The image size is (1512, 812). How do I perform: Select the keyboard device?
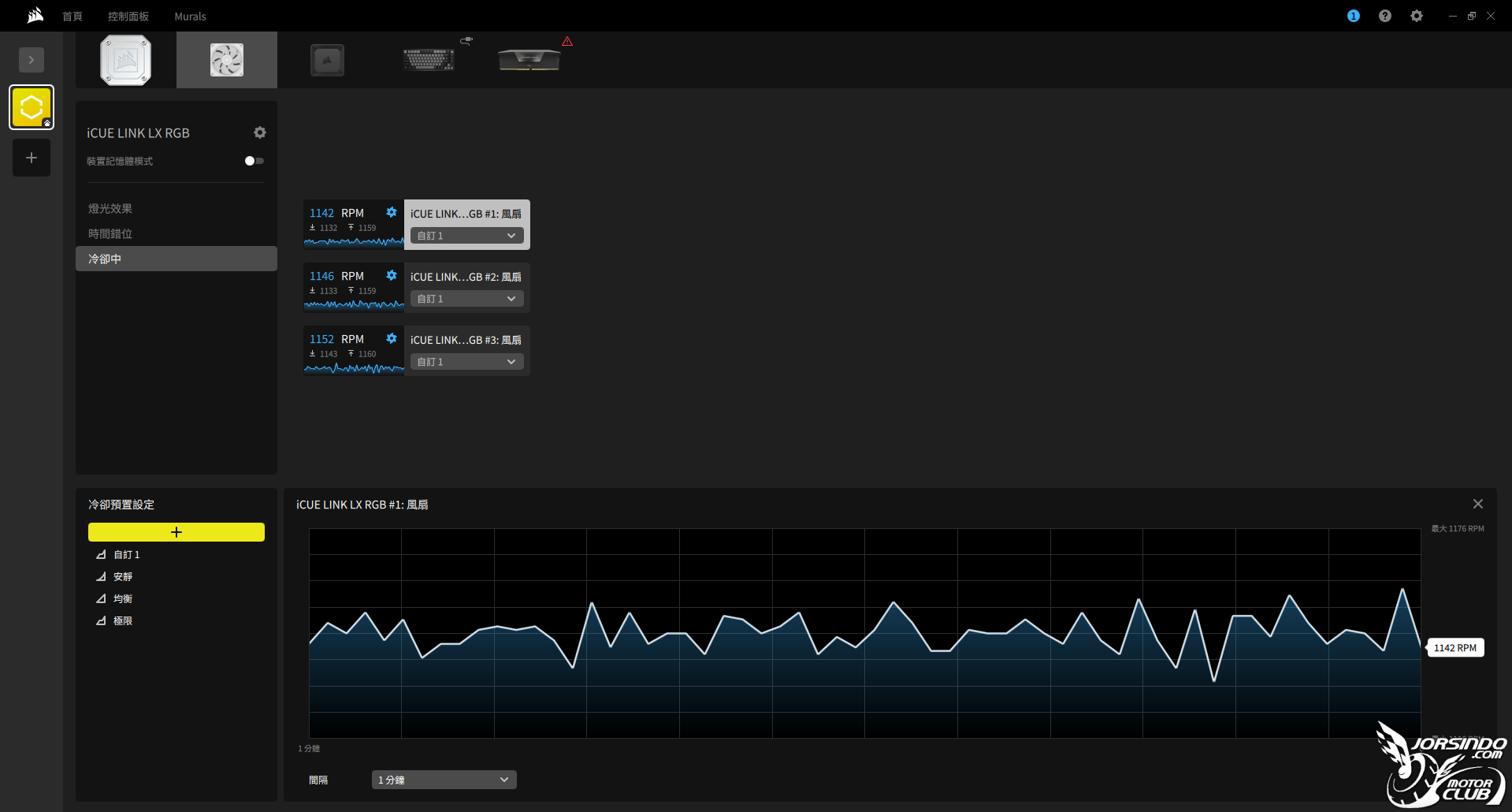click(x=429, y=59)
